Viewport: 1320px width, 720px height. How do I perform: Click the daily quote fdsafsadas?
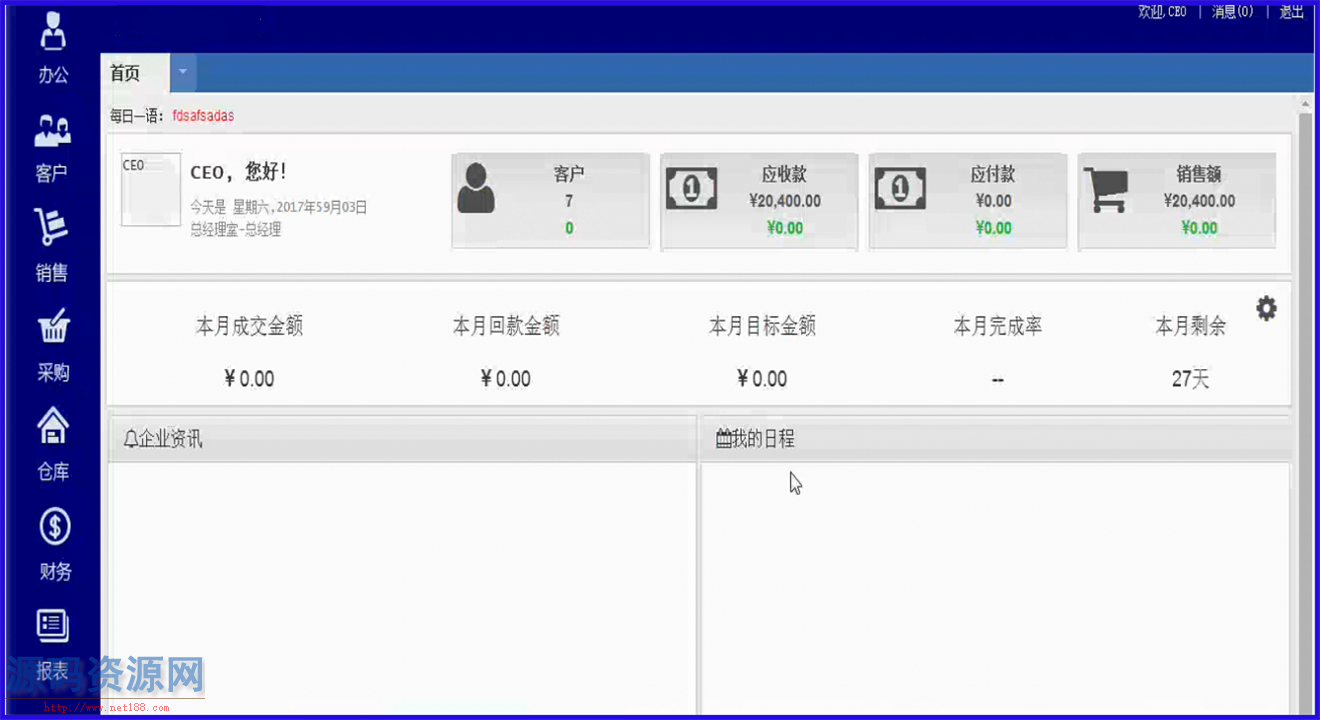click(x=203, y=116)
